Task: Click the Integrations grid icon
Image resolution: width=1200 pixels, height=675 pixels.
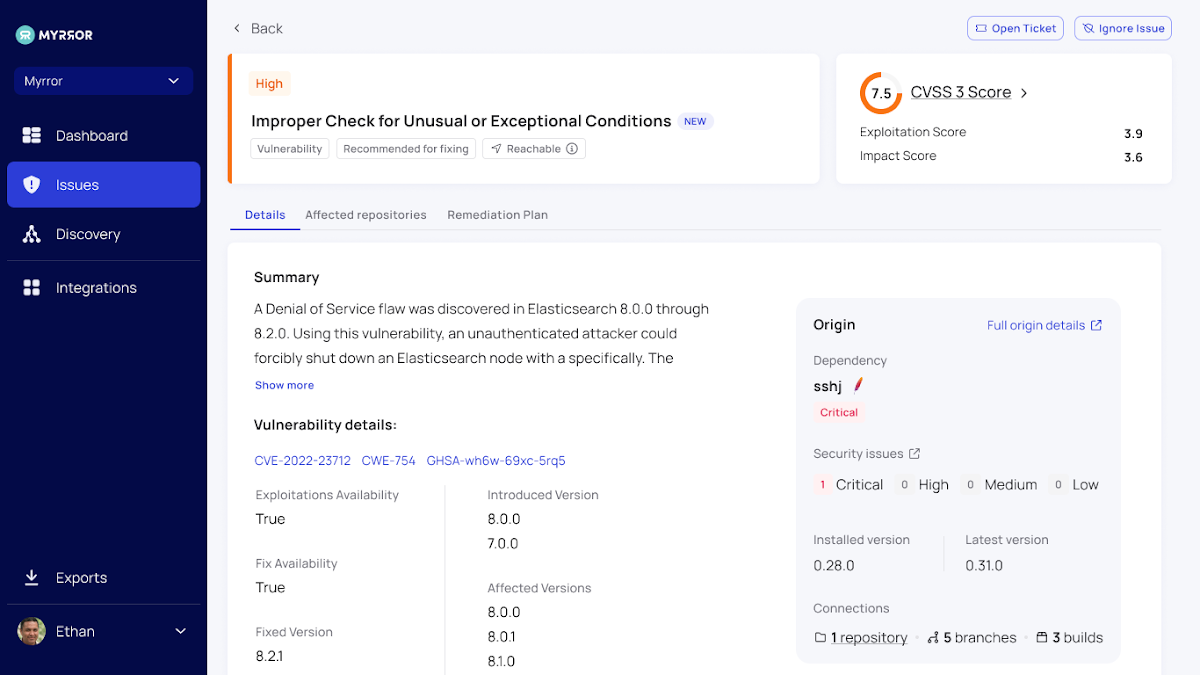Action: tap(32, 288)
